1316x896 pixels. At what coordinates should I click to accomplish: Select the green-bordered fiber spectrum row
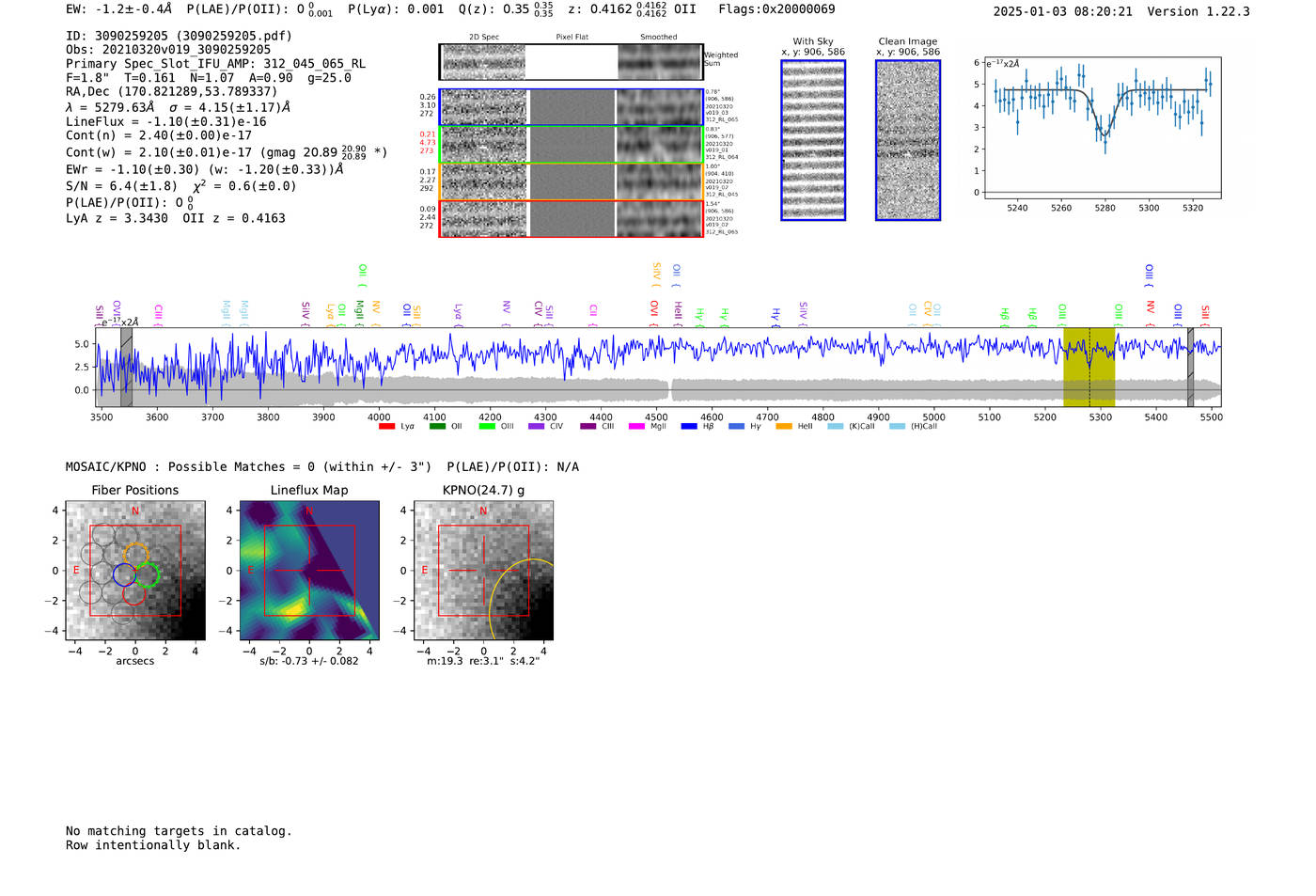pyautogui.click(x=572, y=145)
